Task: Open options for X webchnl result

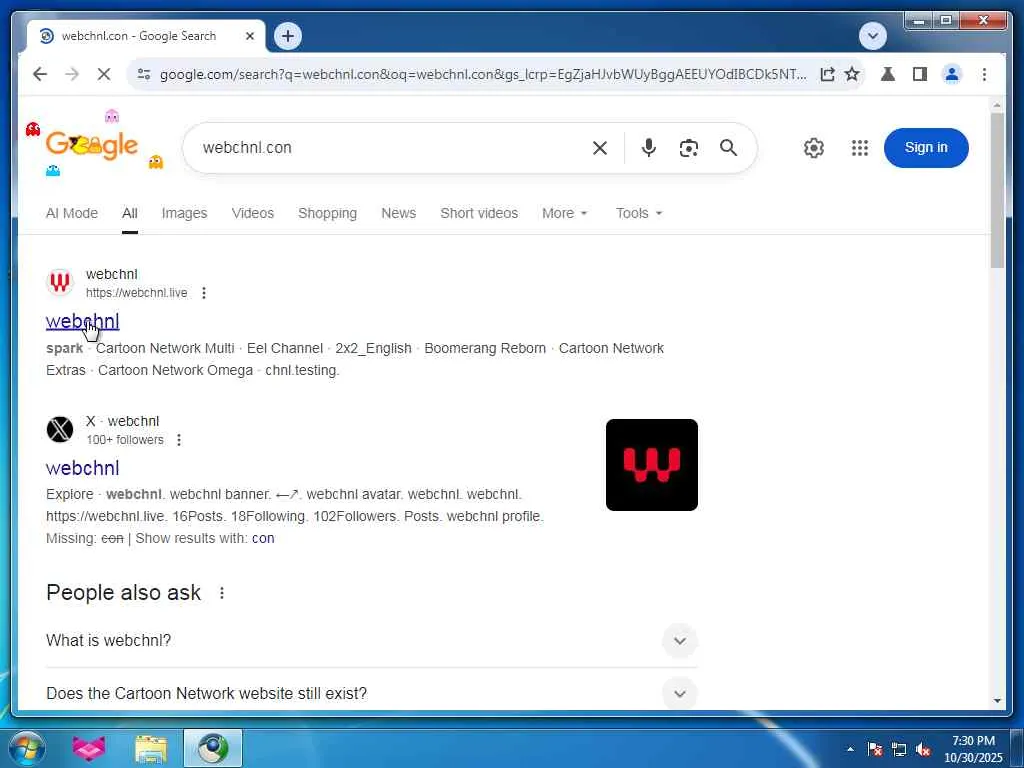Action: (179, 440)
